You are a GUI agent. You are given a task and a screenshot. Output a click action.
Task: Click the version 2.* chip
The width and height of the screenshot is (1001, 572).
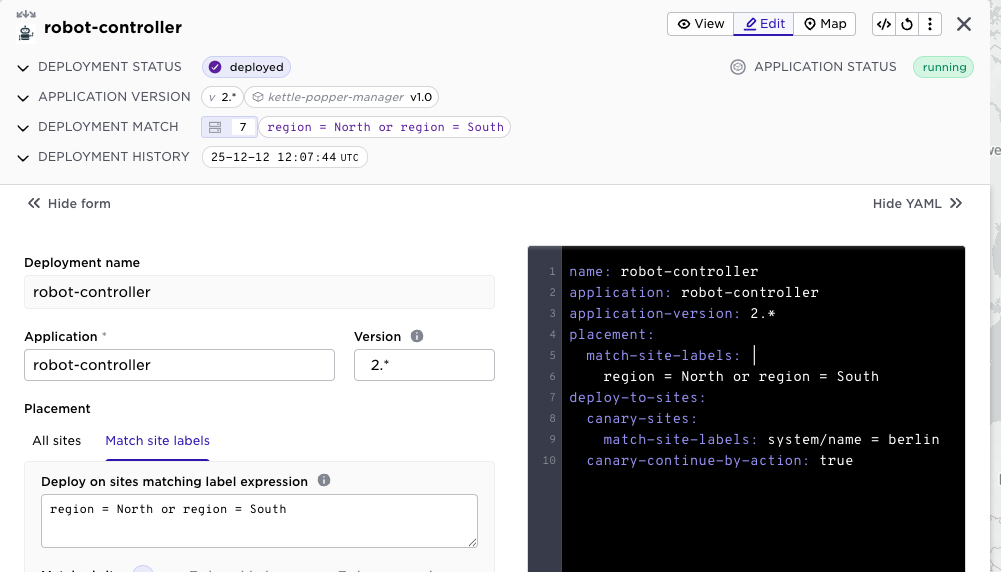point(222,97)
